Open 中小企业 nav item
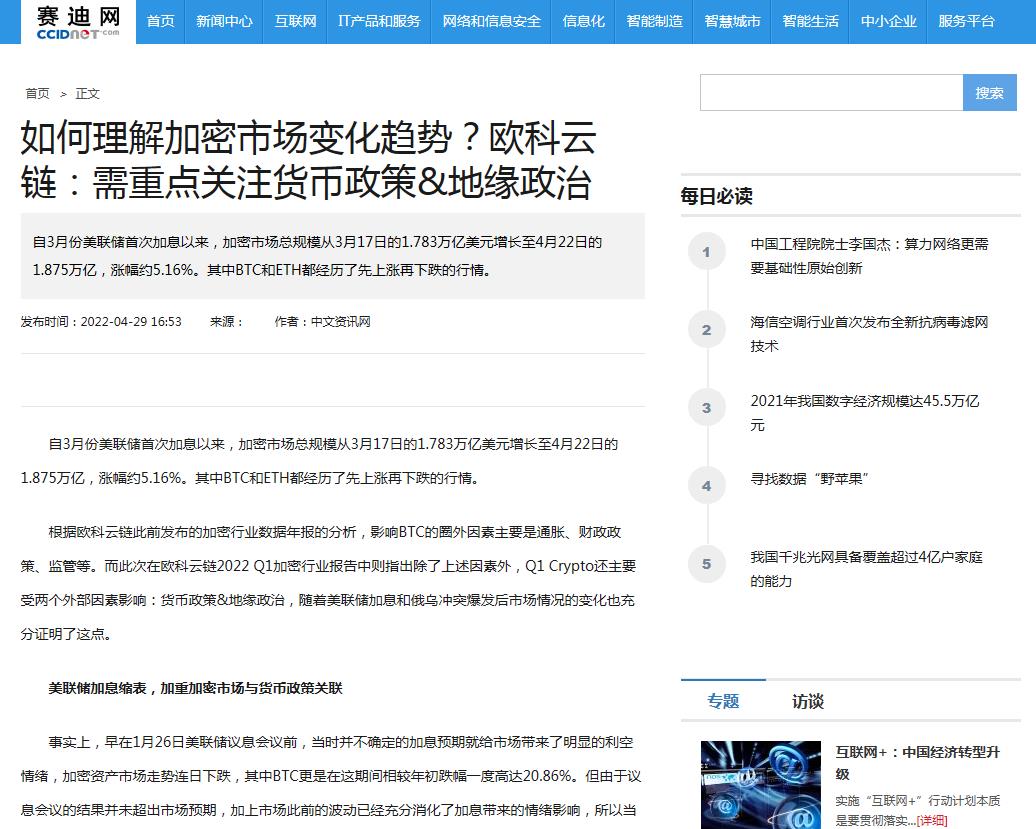This screenshot has width=1036, height=829. 888,22
